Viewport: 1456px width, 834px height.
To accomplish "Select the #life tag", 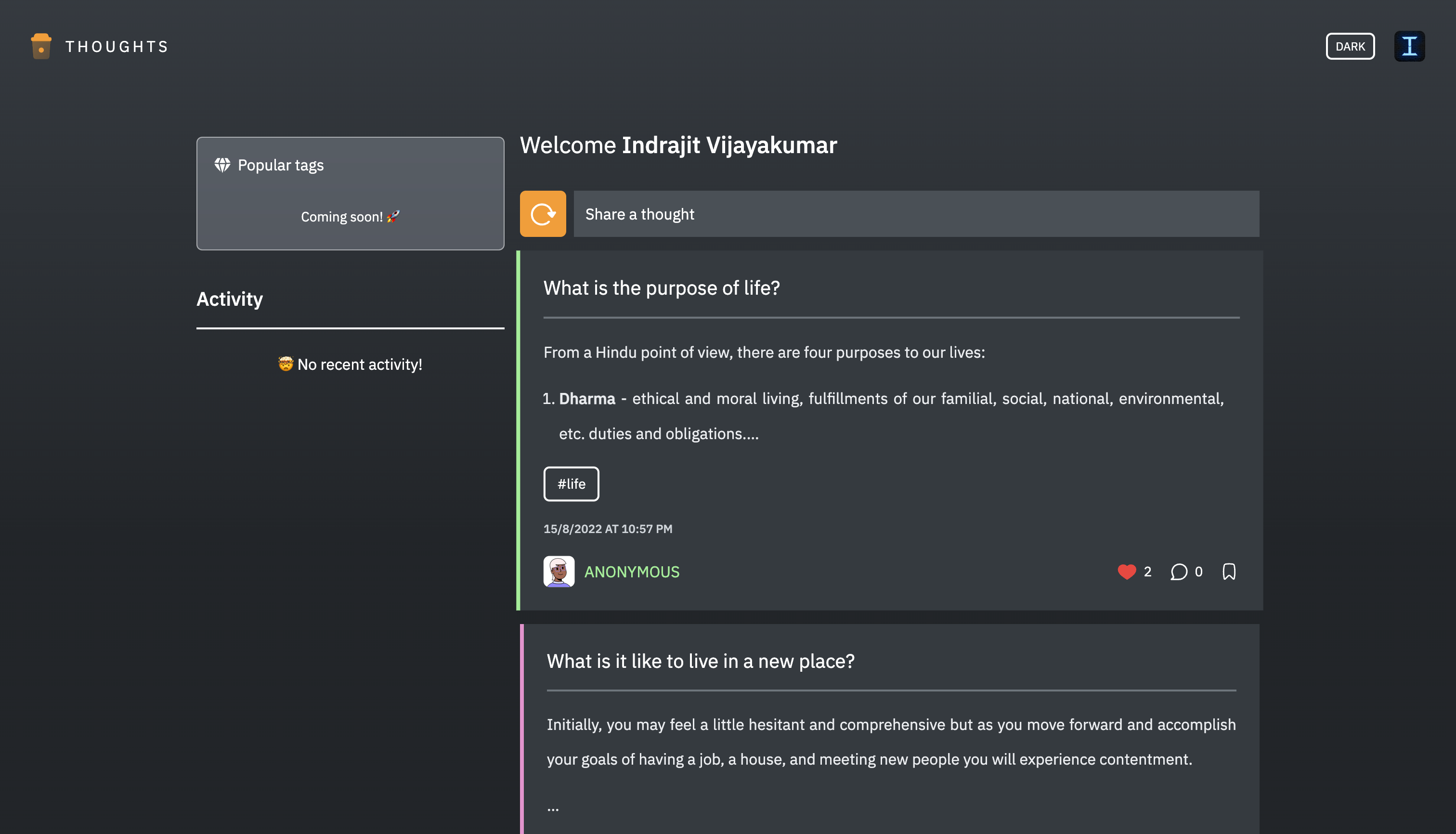I will (x=571, y=484).
